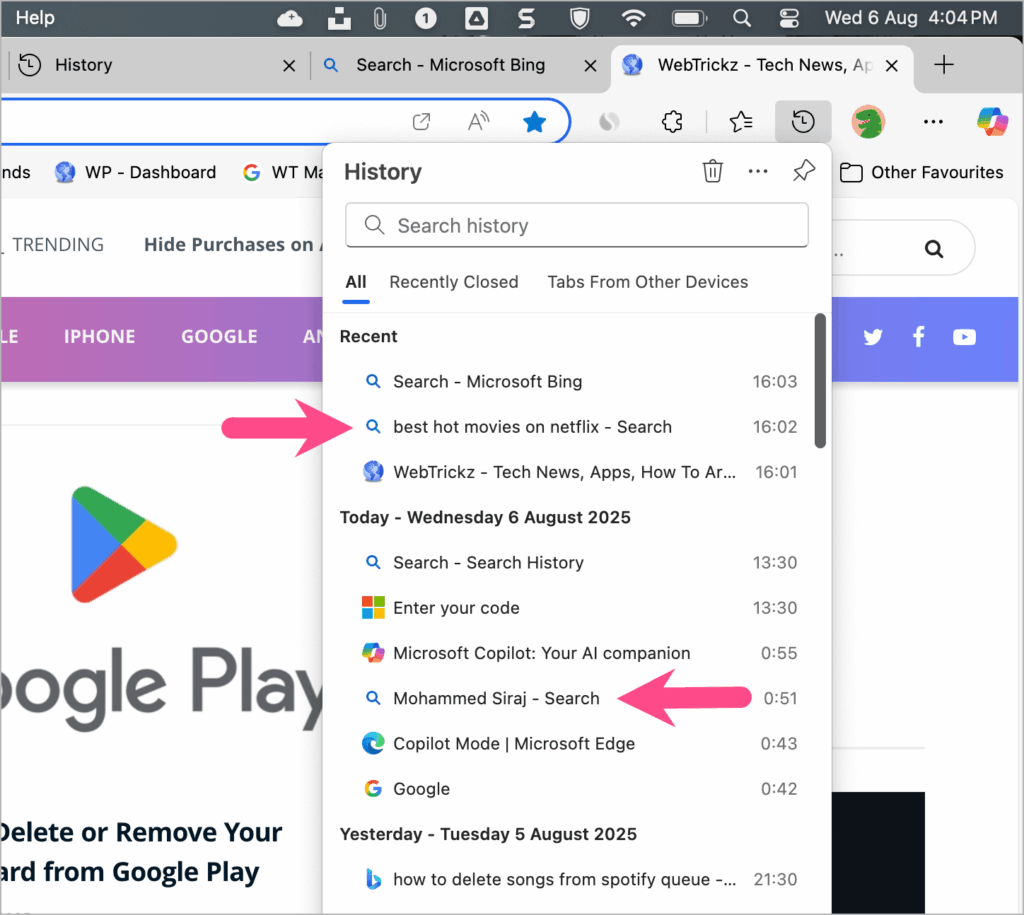Select the Read aloud icon in address bar
Image resolution: width=1024 pixels, height=915 pixels.
477,120
